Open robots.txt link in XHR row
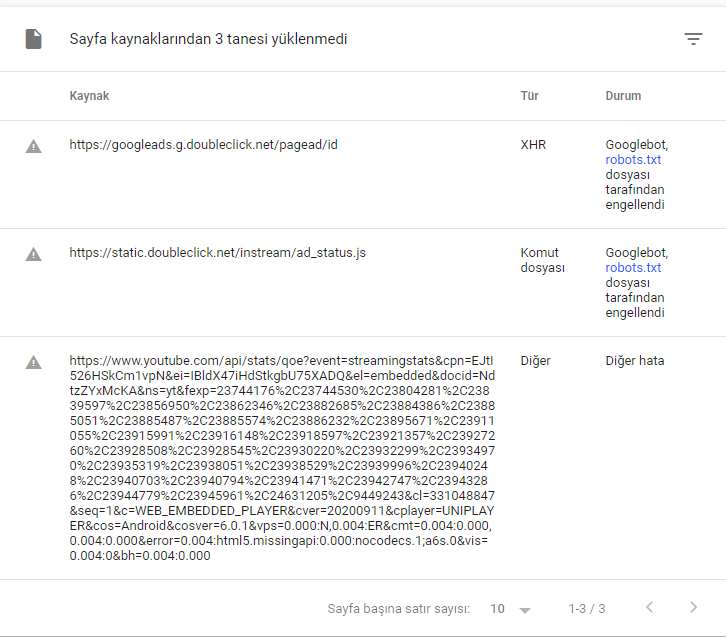Image resolution: width=726 pixels, height=637 pixels. click(x=633, y=160)
